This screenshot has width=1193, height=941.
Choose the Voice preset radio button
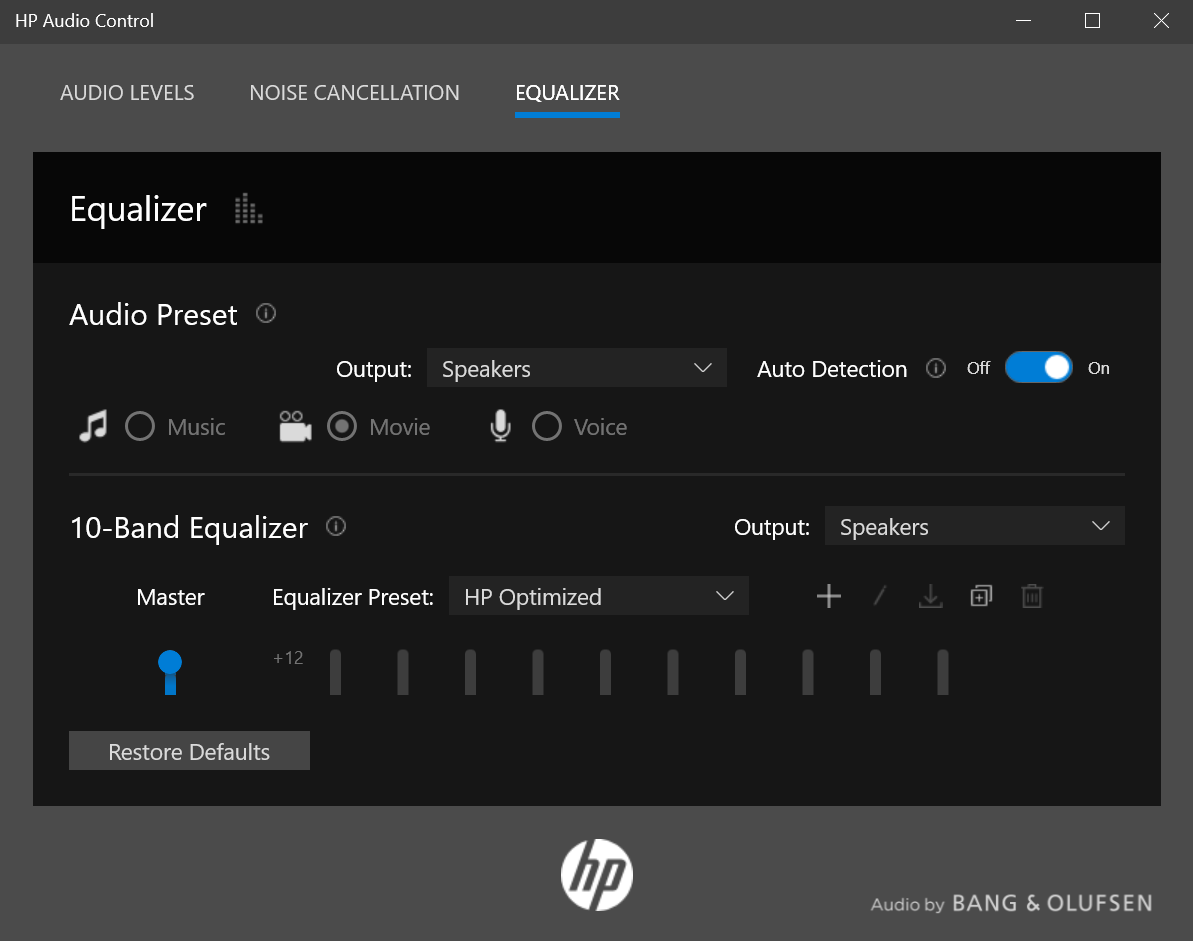click(x=546, y=427)
